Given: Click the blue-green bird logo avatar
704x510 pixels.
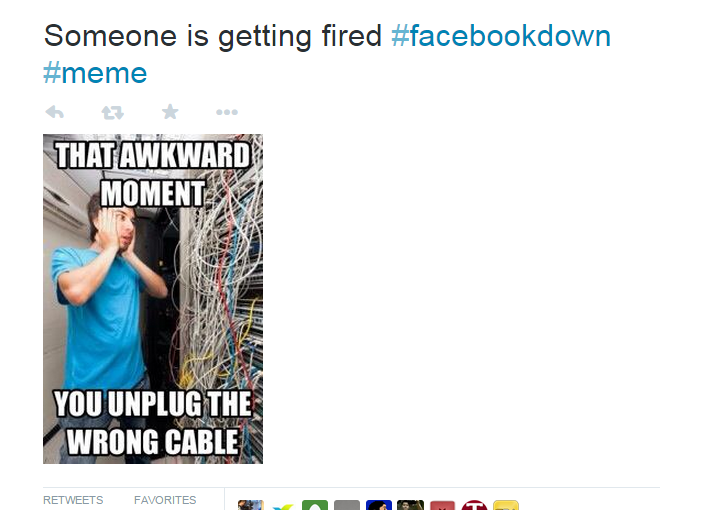Looking at the screenshot, I should pyautogui.click(x=283, y=506).
